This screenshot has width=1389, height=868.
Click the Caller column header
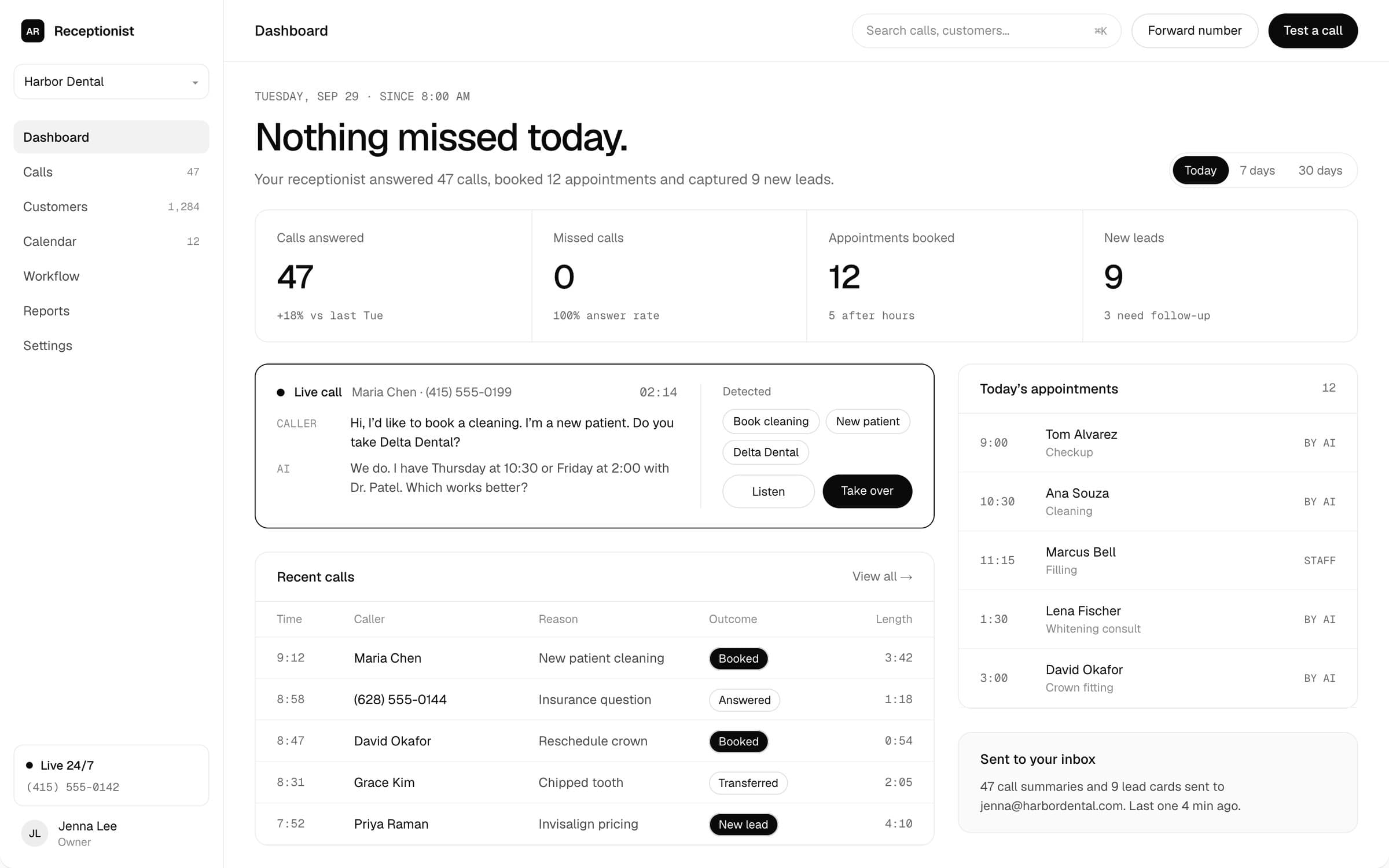click(369, 619)
